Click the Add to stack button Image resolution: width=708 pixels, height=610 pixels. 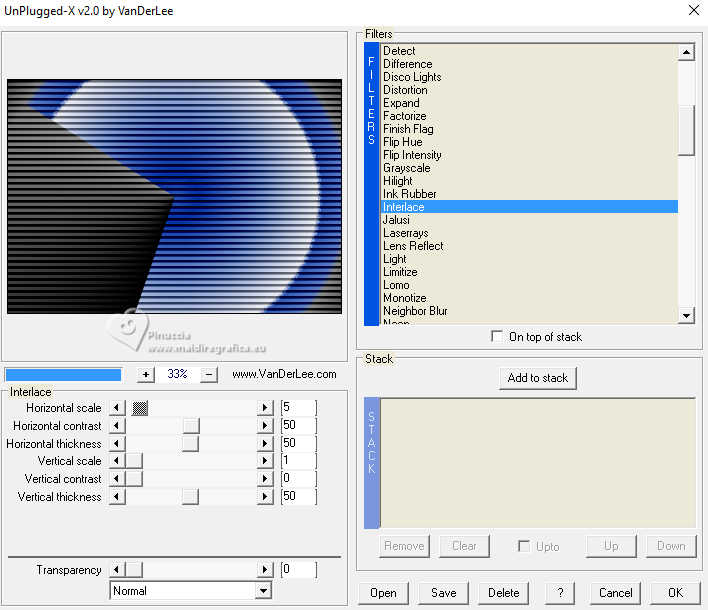click(x=538, y=378)
